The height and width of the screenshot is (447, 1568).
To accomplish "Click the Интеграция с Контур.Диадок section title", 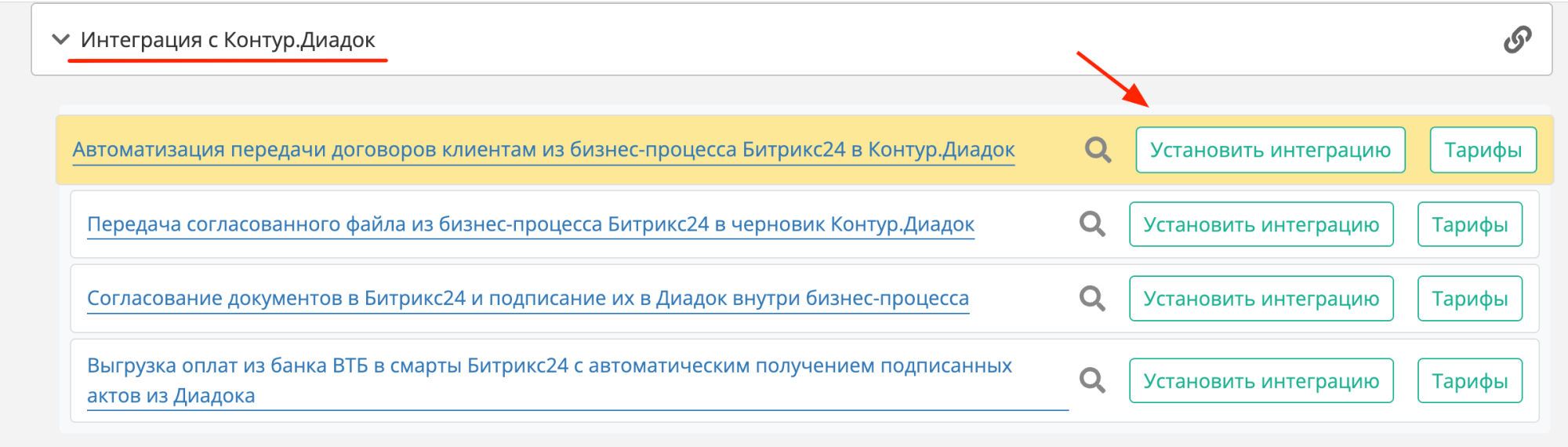I will pos(227,39).
